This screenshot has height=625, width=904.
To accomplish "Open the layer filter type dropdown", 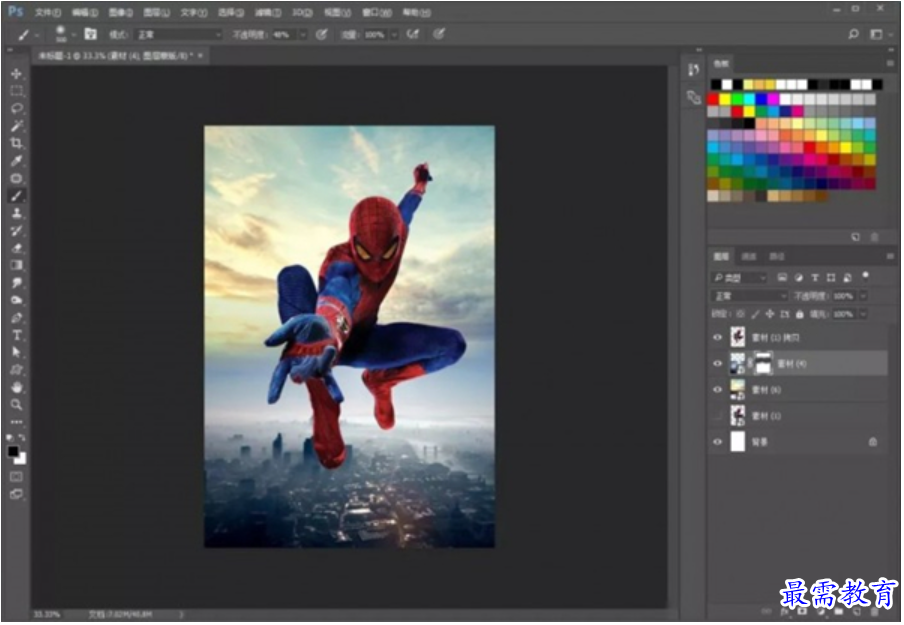I will pyautogui.click(x=740, y=277).
